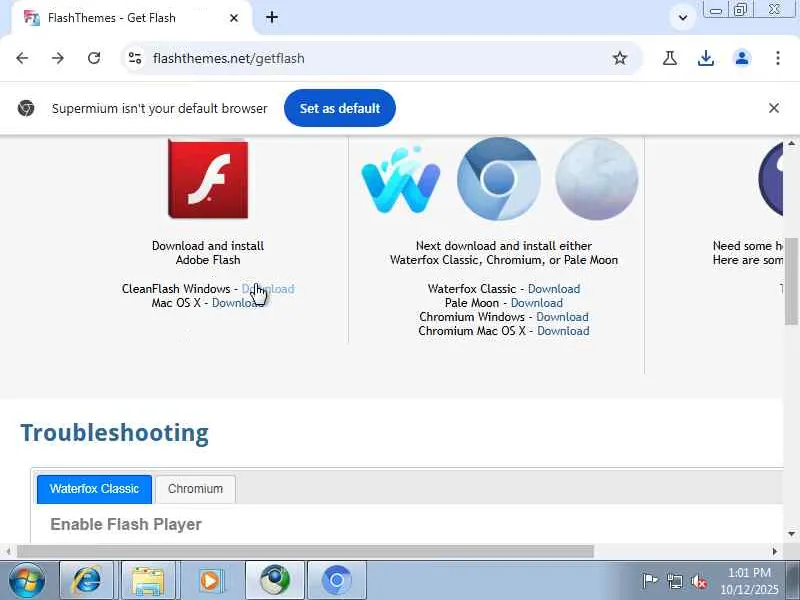Switch to the Waterfox Classic tab
800x600 pixels.
click(x=94, y=489)
